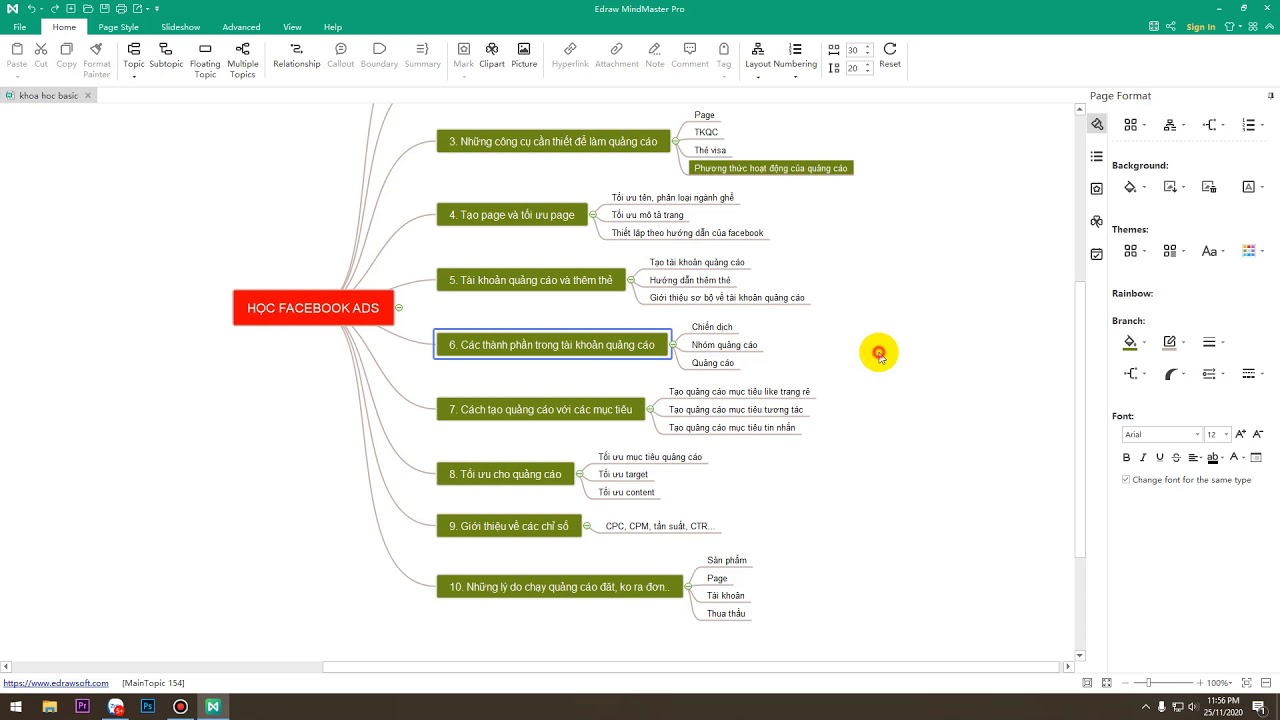1280x720 pixels.
Task: Open the Clipart gallery
Action: 492,55
